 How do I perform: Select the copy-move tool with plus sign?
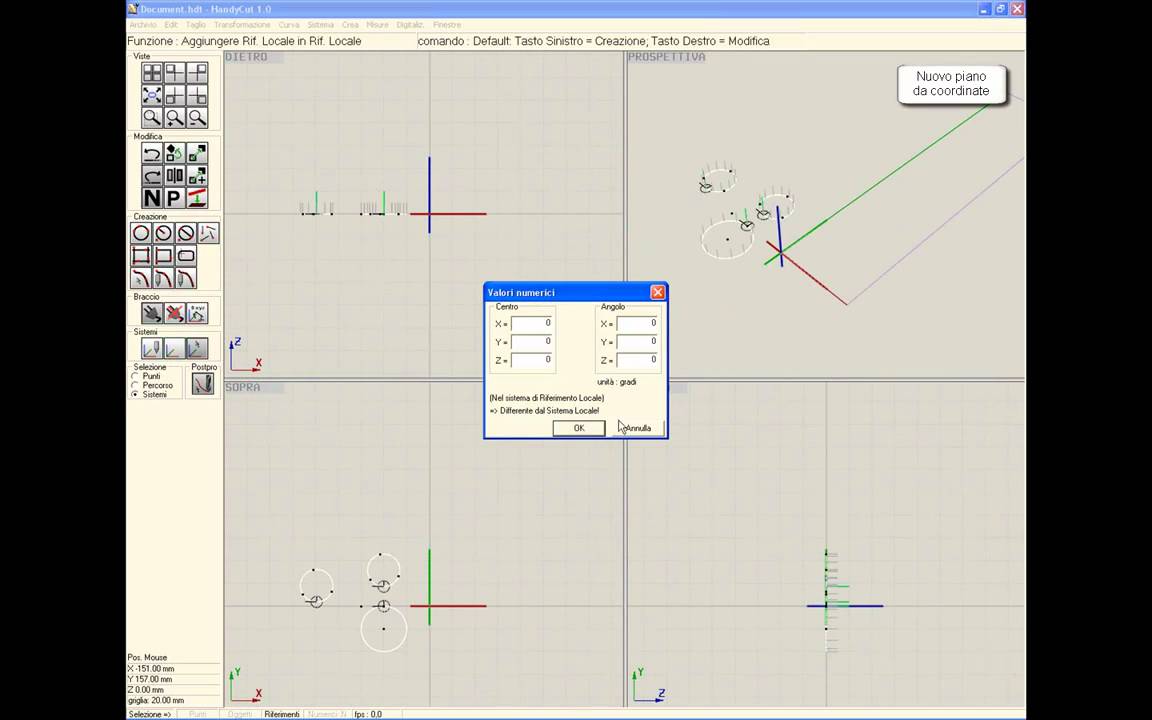(196, 176)
